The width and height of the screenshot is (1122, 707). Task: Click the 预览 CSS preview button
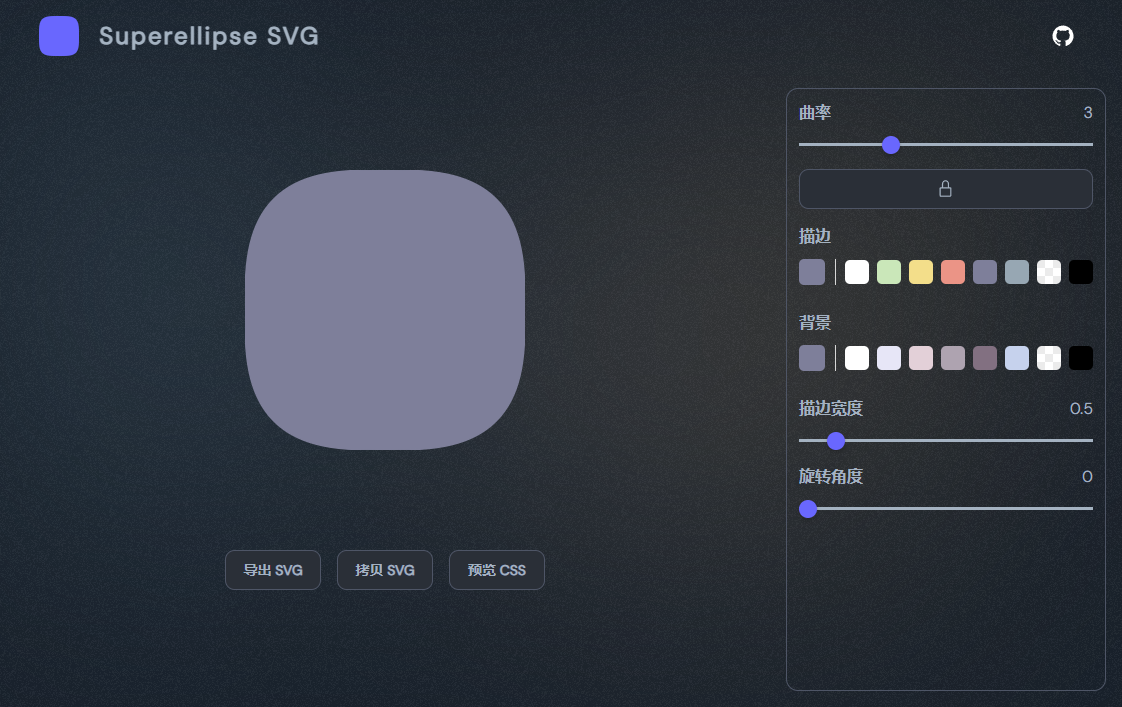496,570
